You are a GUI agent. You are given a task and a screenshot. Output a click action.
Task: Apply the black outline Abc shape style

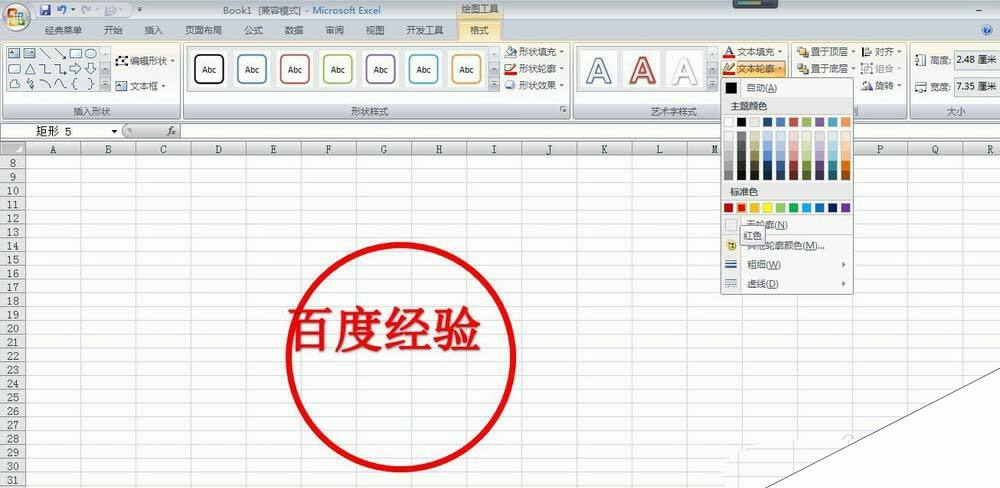click(x=209, y=69)
